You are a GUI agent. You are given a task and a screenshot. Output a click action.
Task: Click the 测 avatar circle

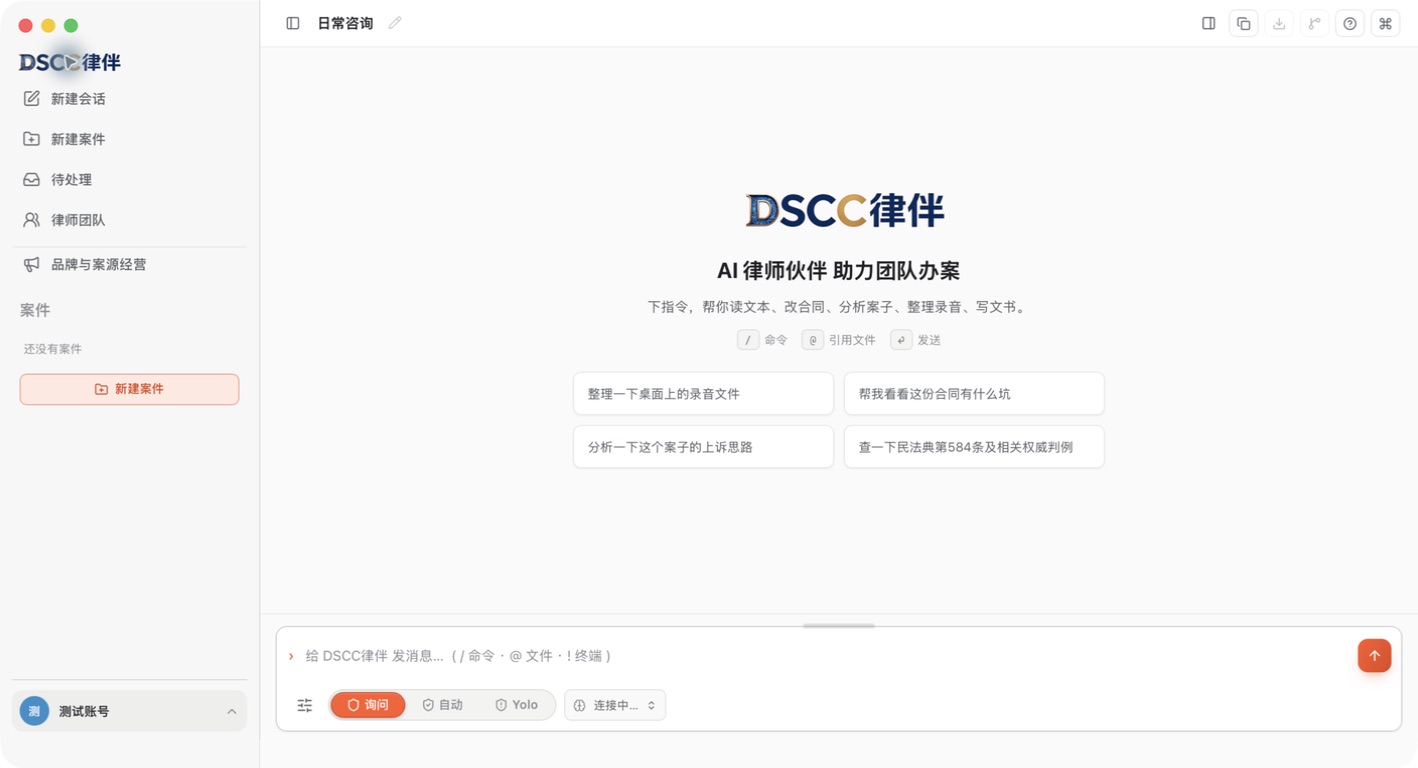tap(34, 711)
